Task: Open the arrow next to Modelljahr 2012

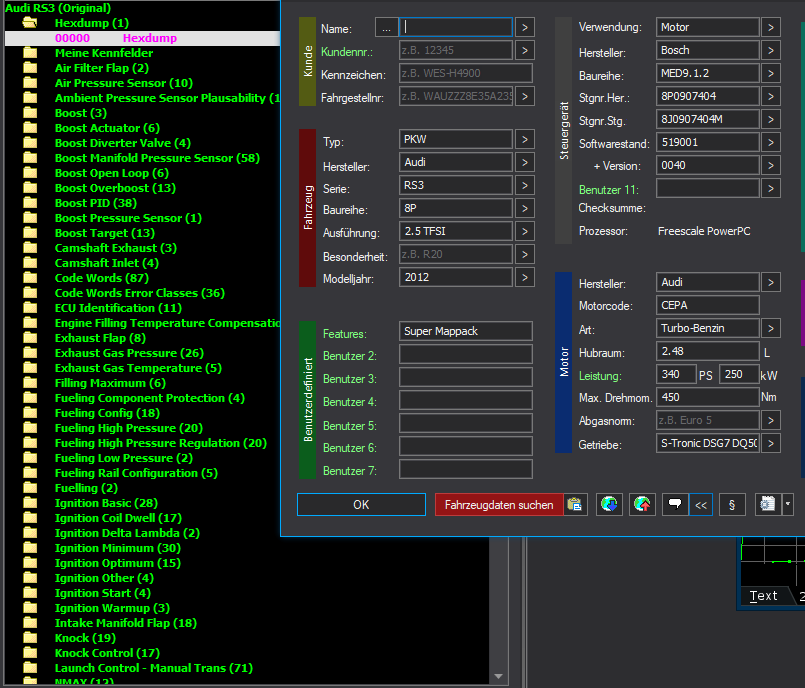Action: click(525, 277)
